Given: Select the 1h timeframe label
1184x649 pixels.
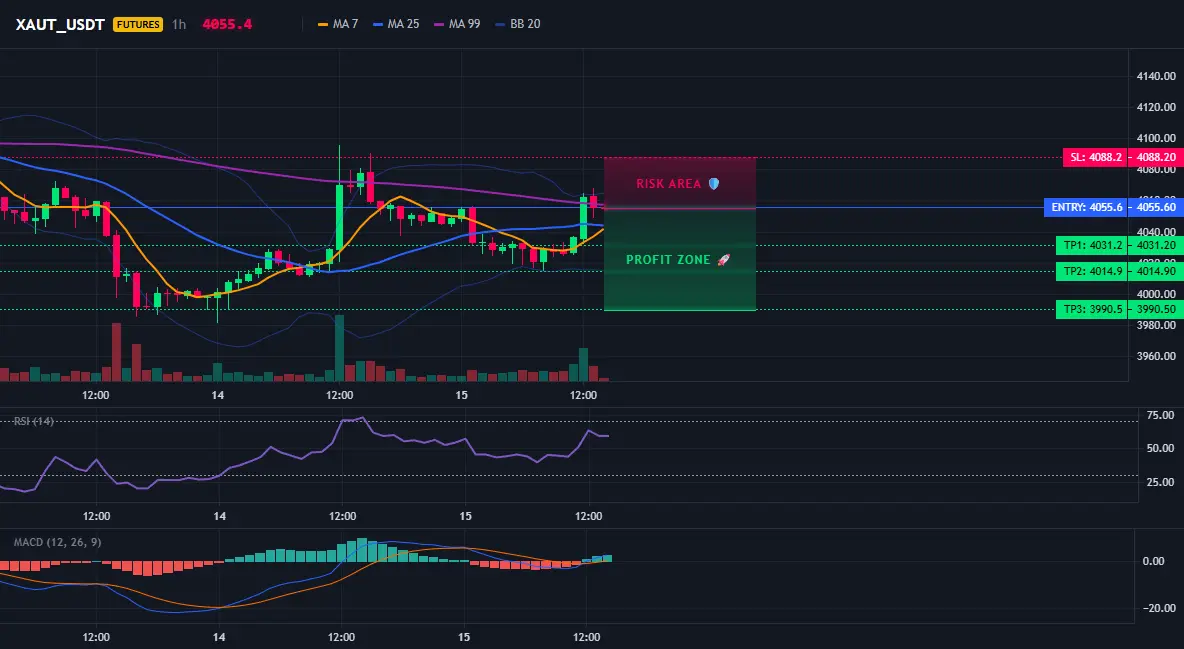Looking at the screenshot, I should pyautogui.click(x=179, y=24).
